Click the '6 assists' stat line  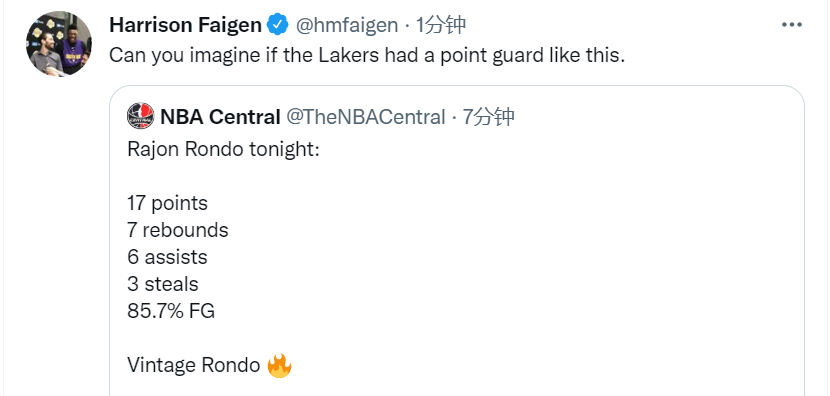(167, 257)
